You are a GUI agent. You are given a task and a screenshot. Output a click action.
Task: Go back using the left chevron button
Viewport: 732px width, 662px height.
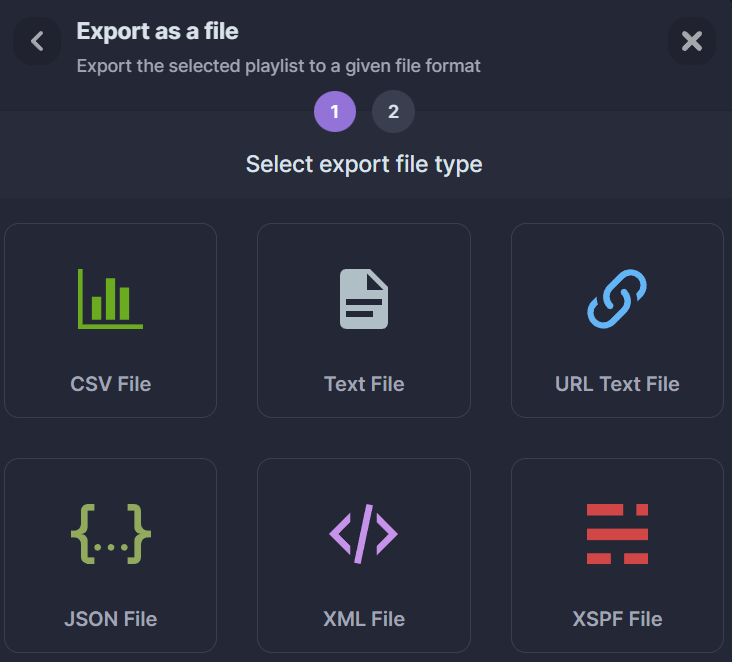click(37, 41)
